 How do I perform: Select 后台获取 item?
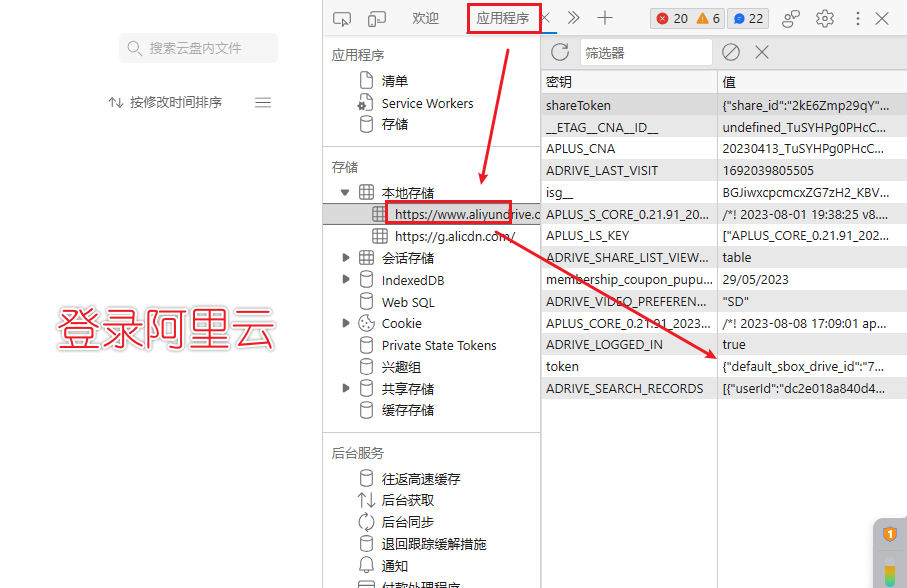(407, 501)
